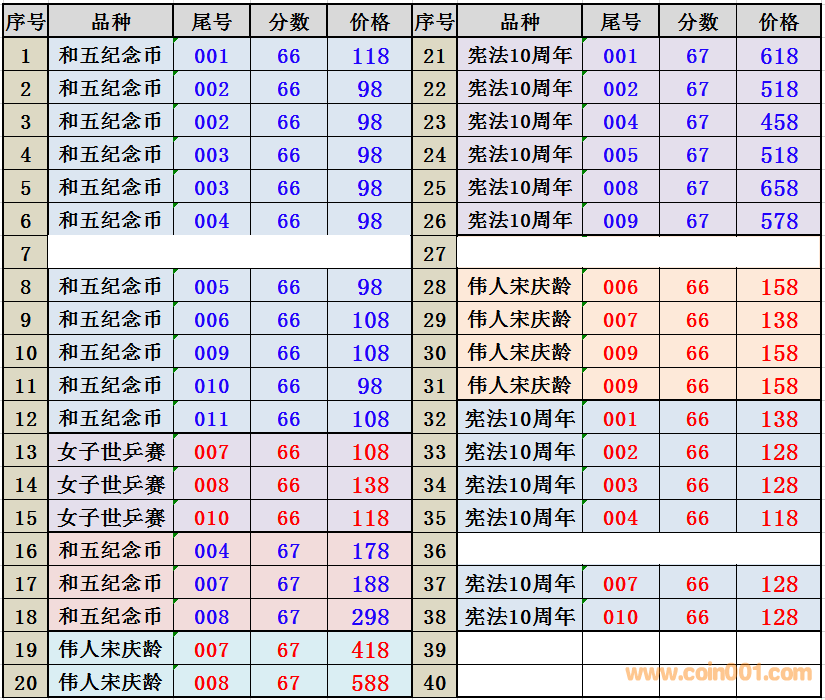825x700 pixels.
Task: Click the price 418 in row 19
Action: click(370, 650)
